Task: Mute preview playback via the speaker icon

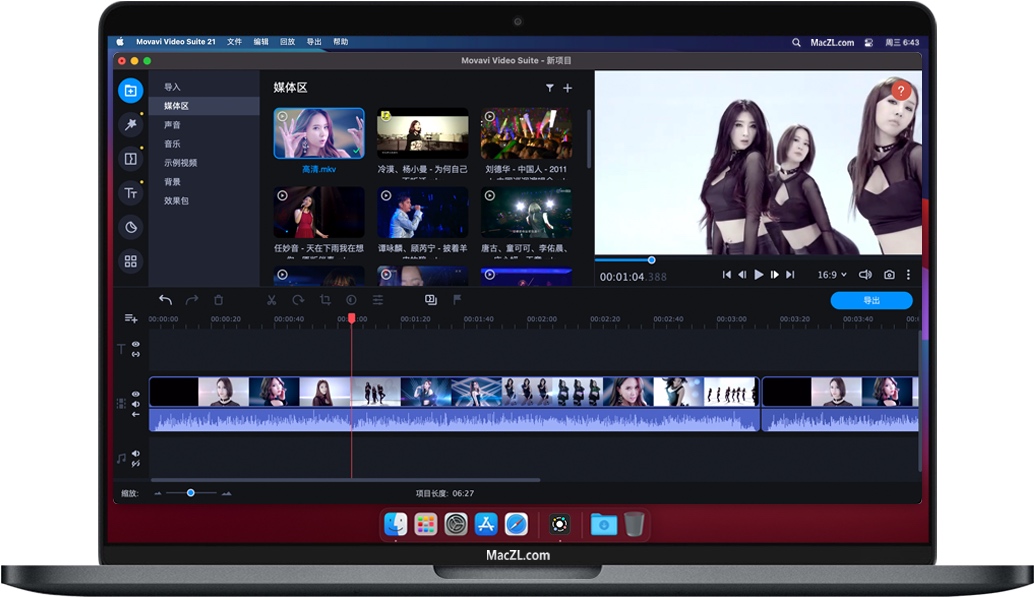Action: click(x=865, y=274)
